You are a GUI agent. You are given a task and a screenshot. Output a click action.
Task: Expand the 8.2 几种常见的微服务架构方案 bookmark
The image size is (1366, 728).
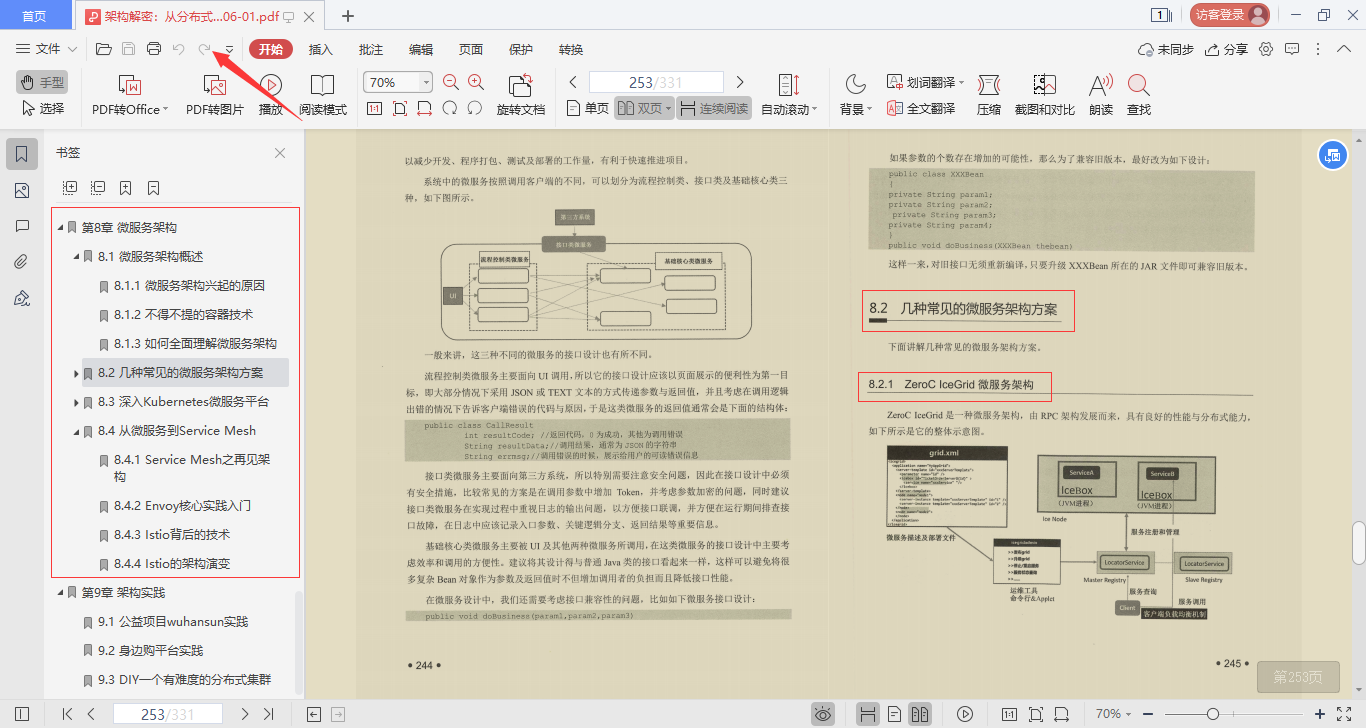(77, 373)
